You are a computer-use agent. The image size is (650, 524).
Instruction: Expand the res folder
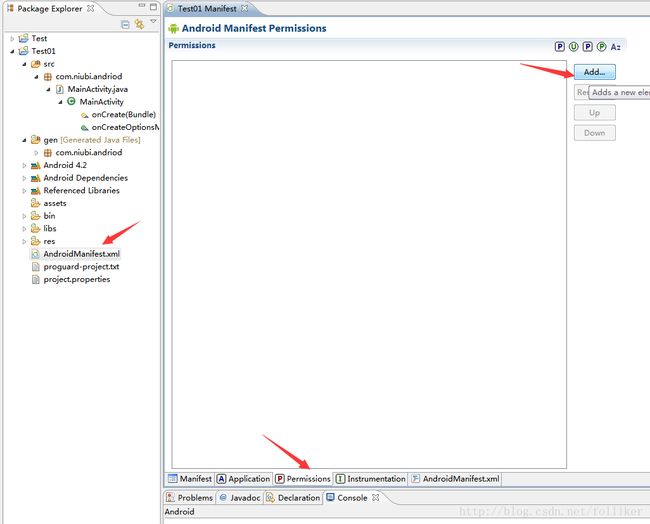click(24, 242)
